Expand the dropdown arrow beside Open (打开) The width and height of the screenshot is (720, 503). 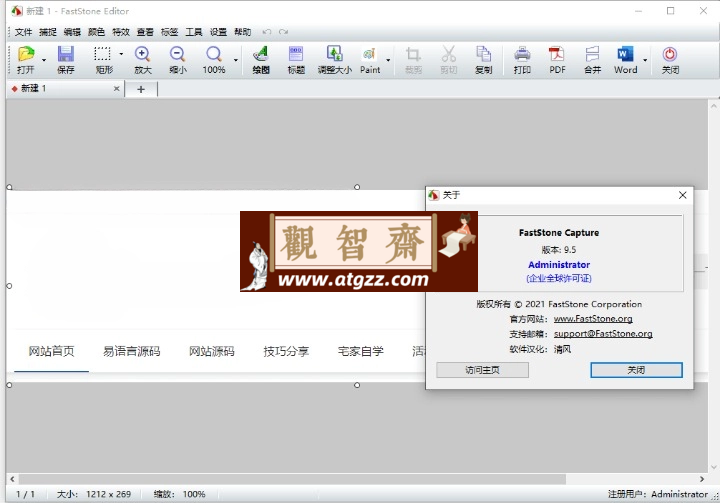[x=44, y=60]
